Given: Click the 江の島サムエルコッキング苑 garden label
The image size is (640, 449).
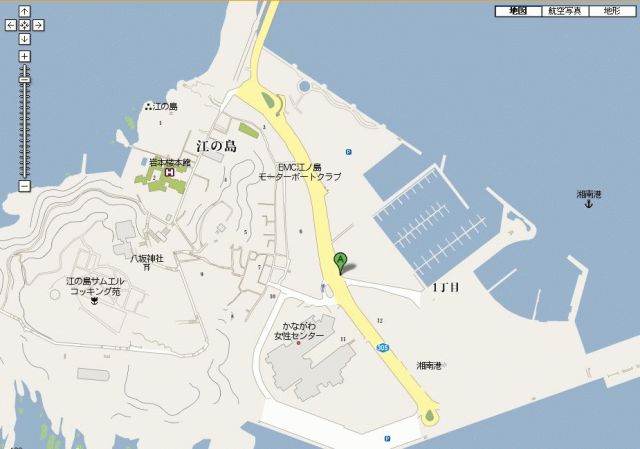Looking at the screenshot, I should coord(96,286).
